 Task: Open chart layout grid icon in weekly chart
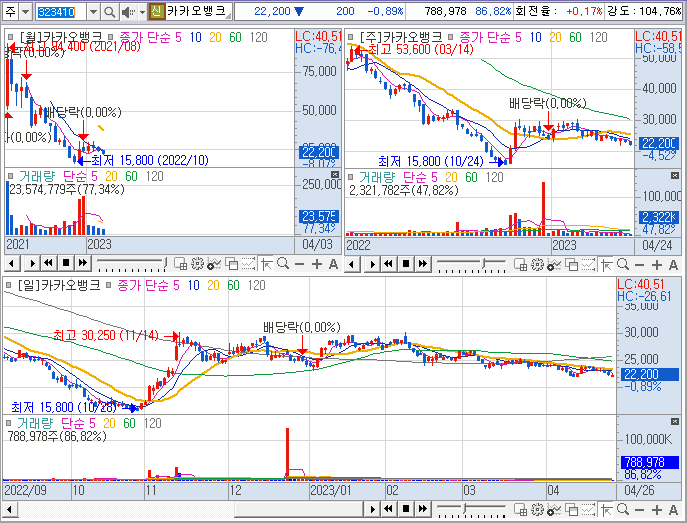[521, 264]
